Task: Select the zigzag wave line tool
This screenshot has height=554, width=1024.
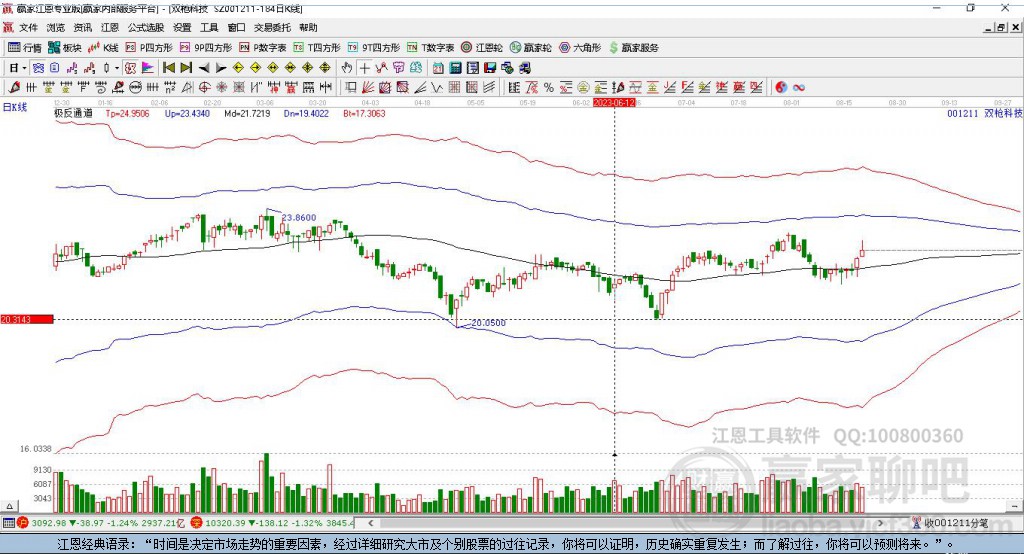Action: pyautogui.click(x=436, y=87)
